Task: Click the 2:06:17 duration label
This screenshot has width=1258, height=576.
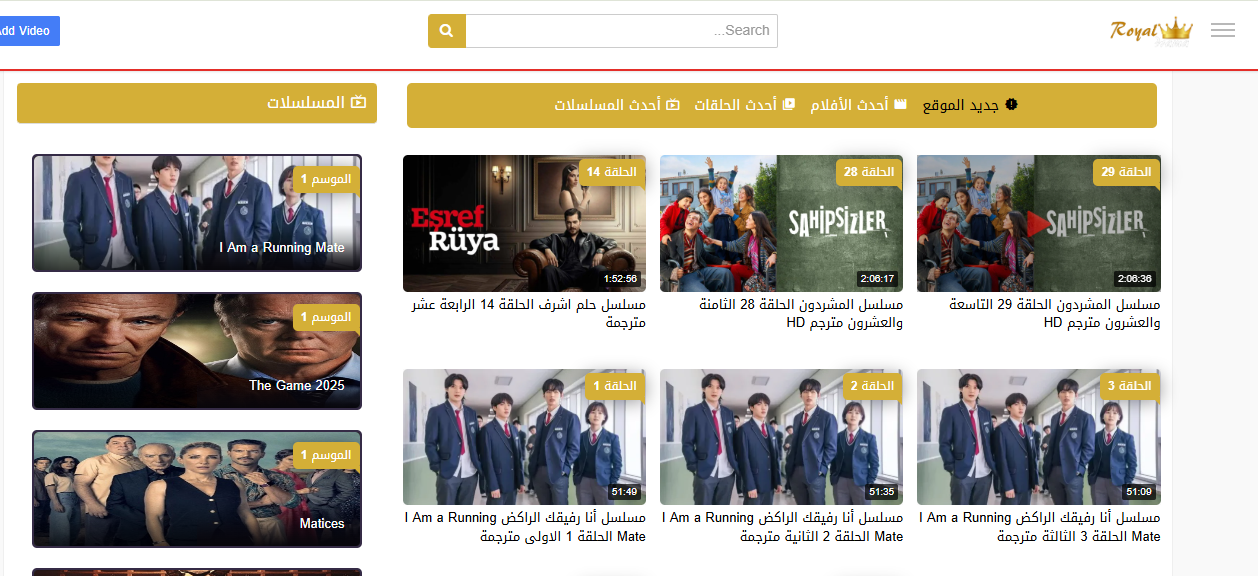Action: tap(878, 279)
